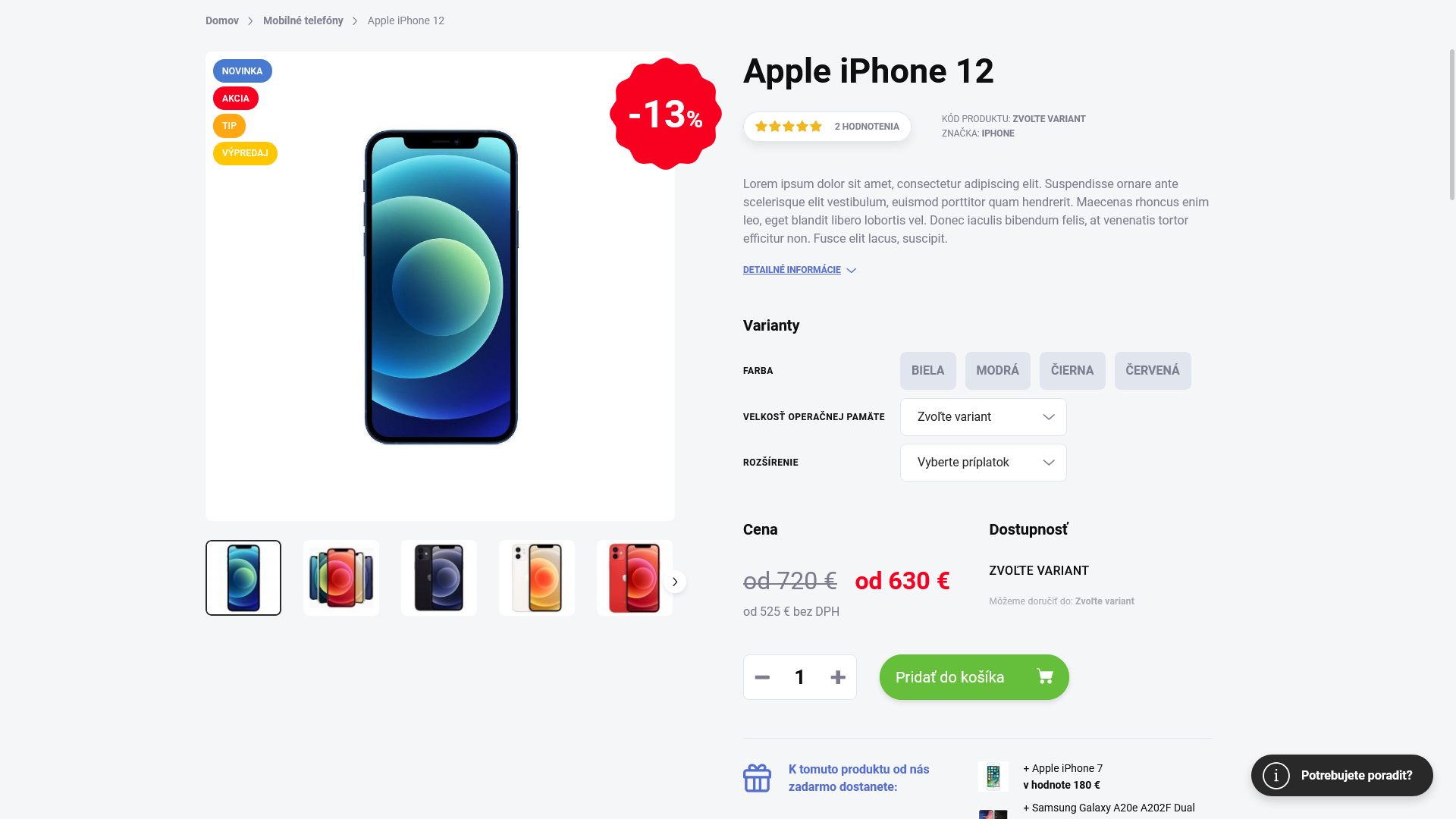Viewport: 1456px width, 819px height.
Task: Choose the ČERVENÁ color variant
Action: click(1153, 371)
